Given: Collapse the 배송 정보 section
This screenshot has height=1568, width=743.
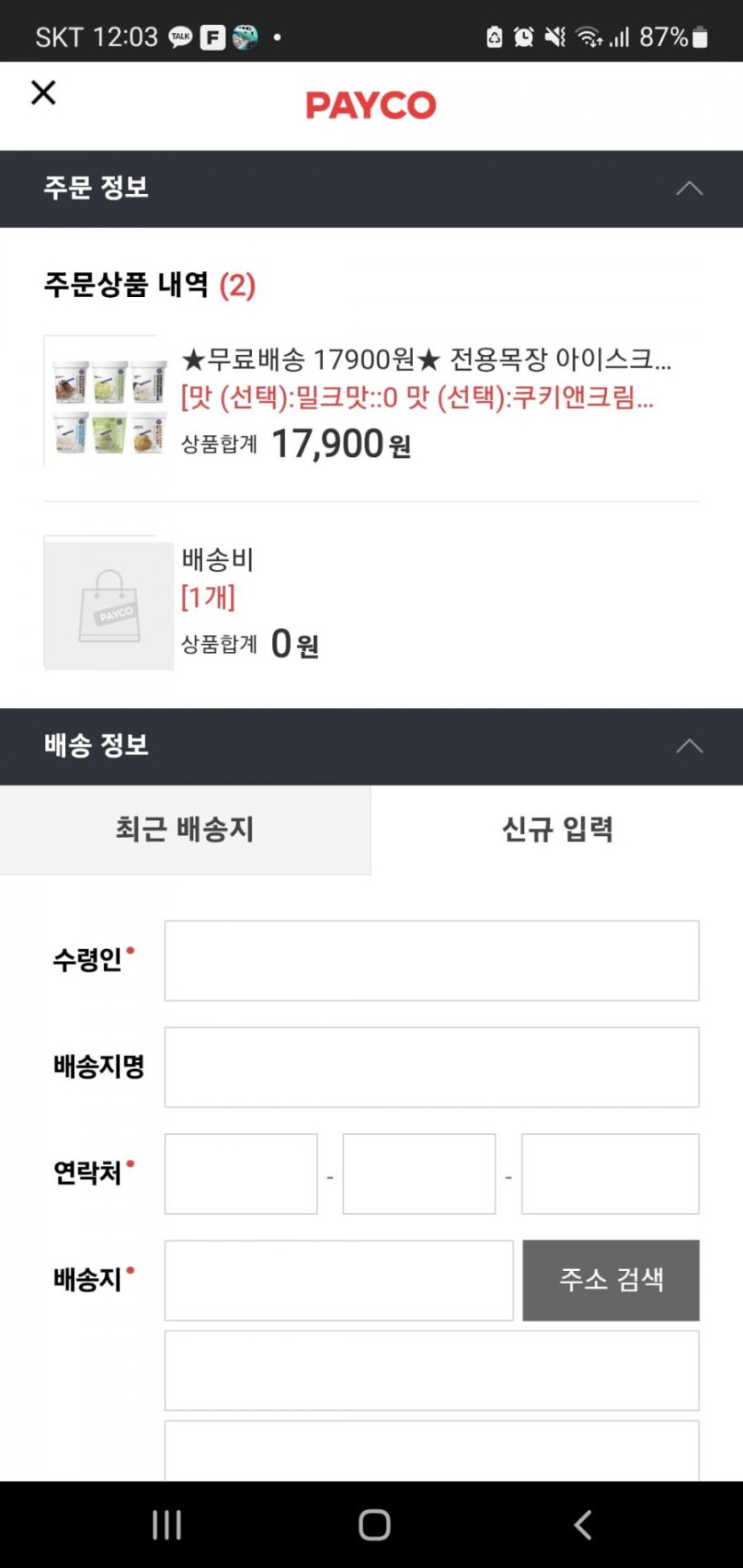Looking at the screenshot, I should pos(689,746).
